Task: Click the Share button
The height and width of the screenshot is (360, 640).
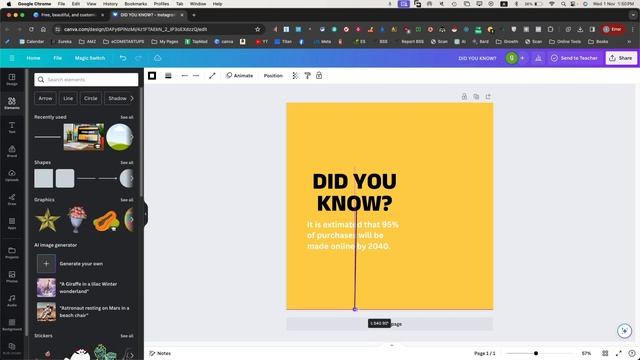Action: pyautogui.click(x=621, y=58)
